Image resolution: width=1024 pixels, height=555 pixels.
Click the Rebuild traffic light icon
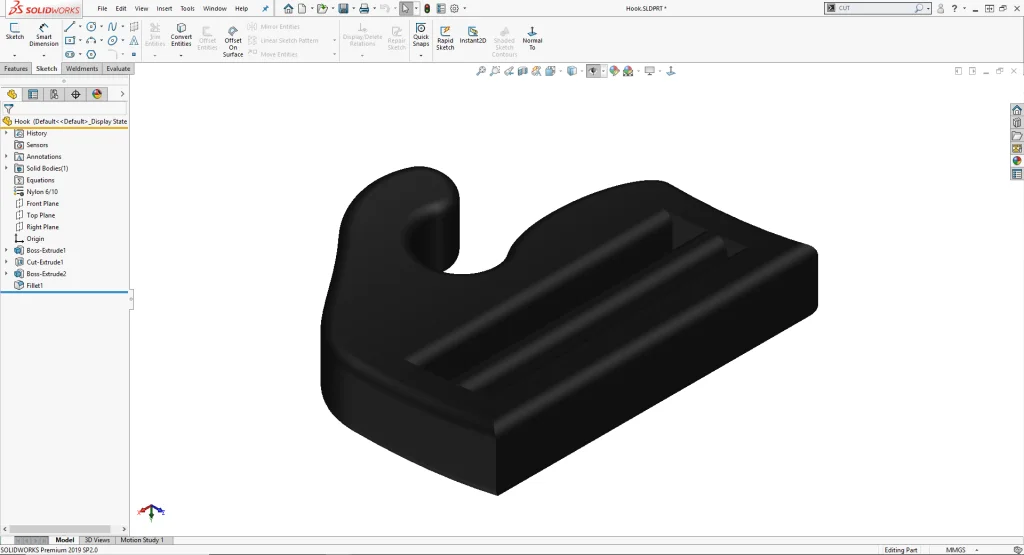tap(427, 8)
